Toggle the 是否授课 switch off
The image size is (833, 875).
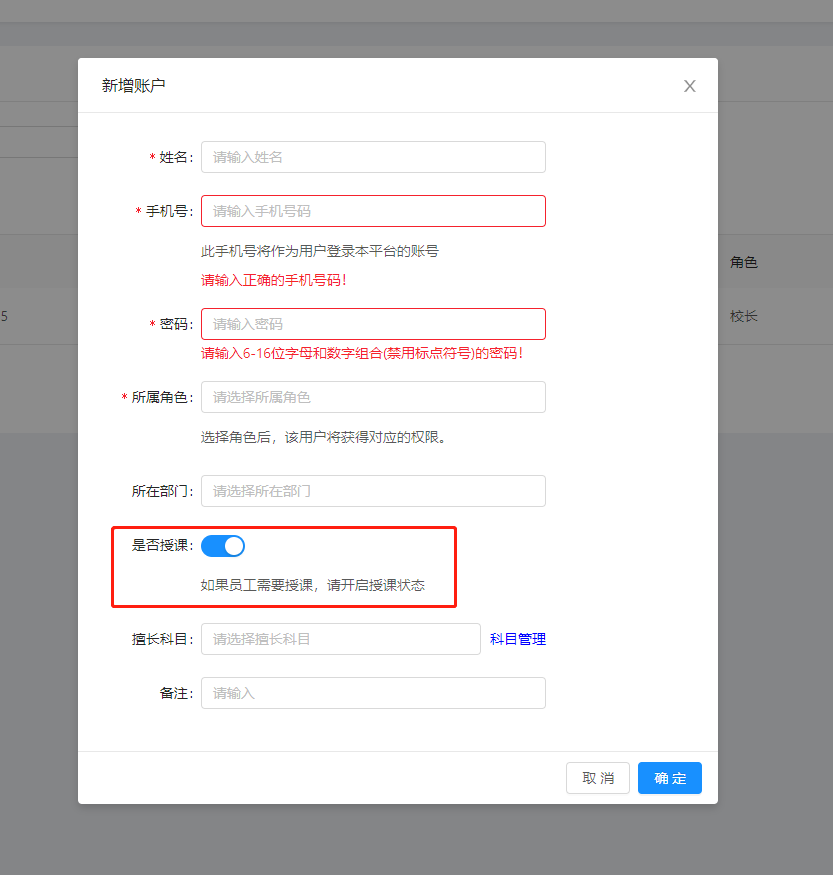click(223, 546)
